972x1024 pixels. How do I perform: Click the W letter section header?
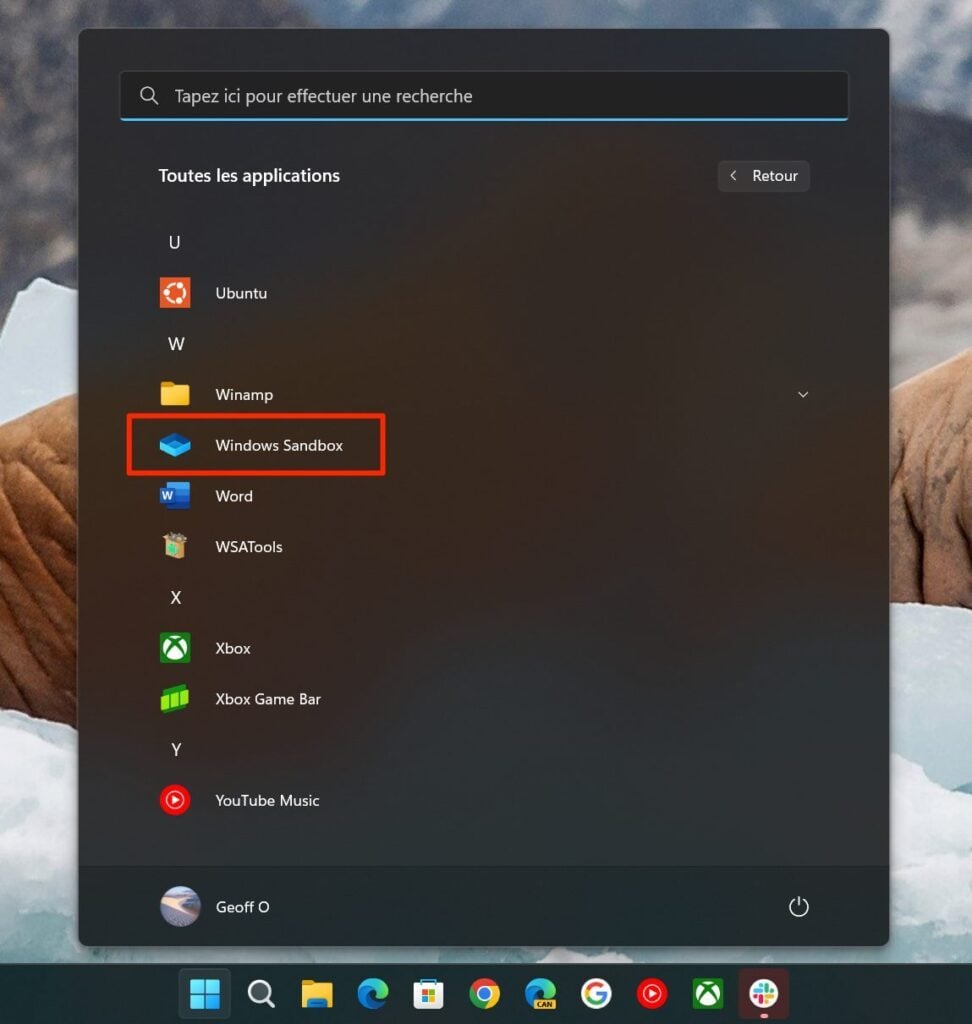[176, 344]
